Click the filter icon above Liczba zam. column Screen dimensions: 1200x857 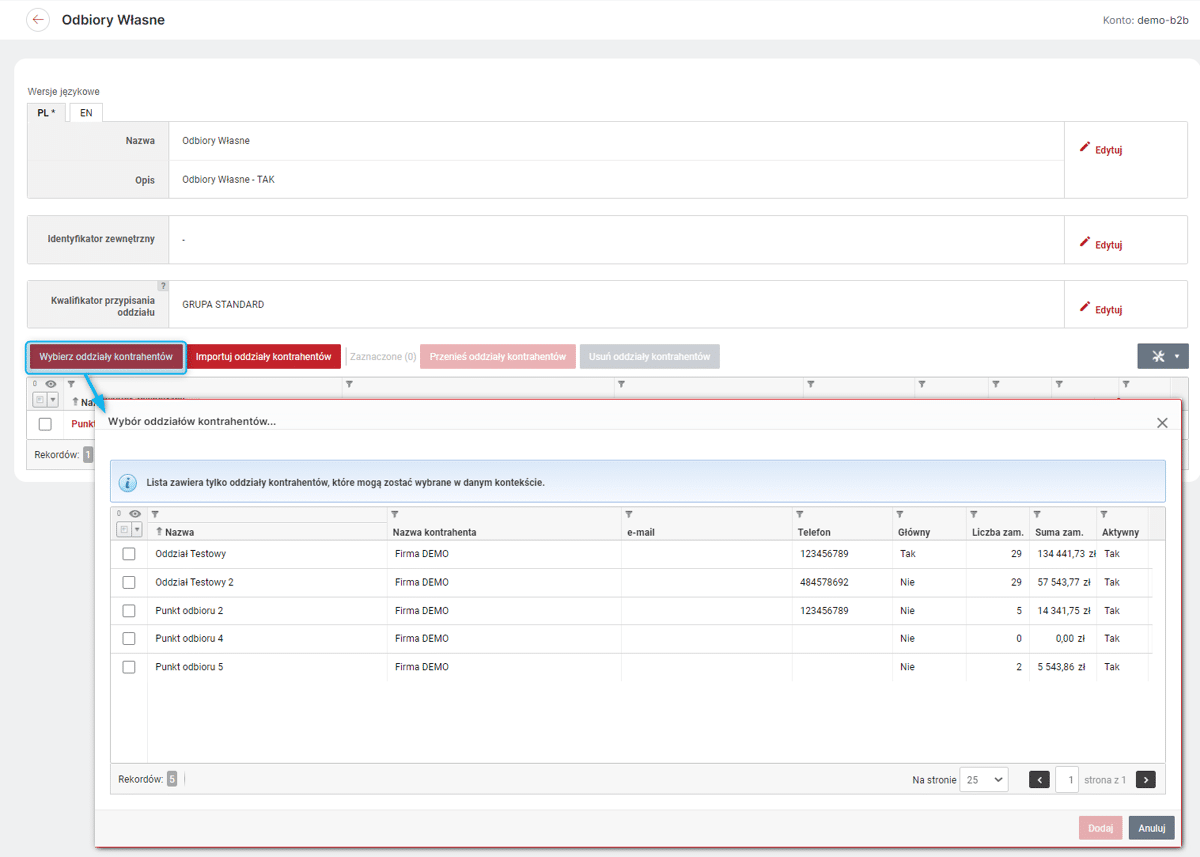[974, 514]
